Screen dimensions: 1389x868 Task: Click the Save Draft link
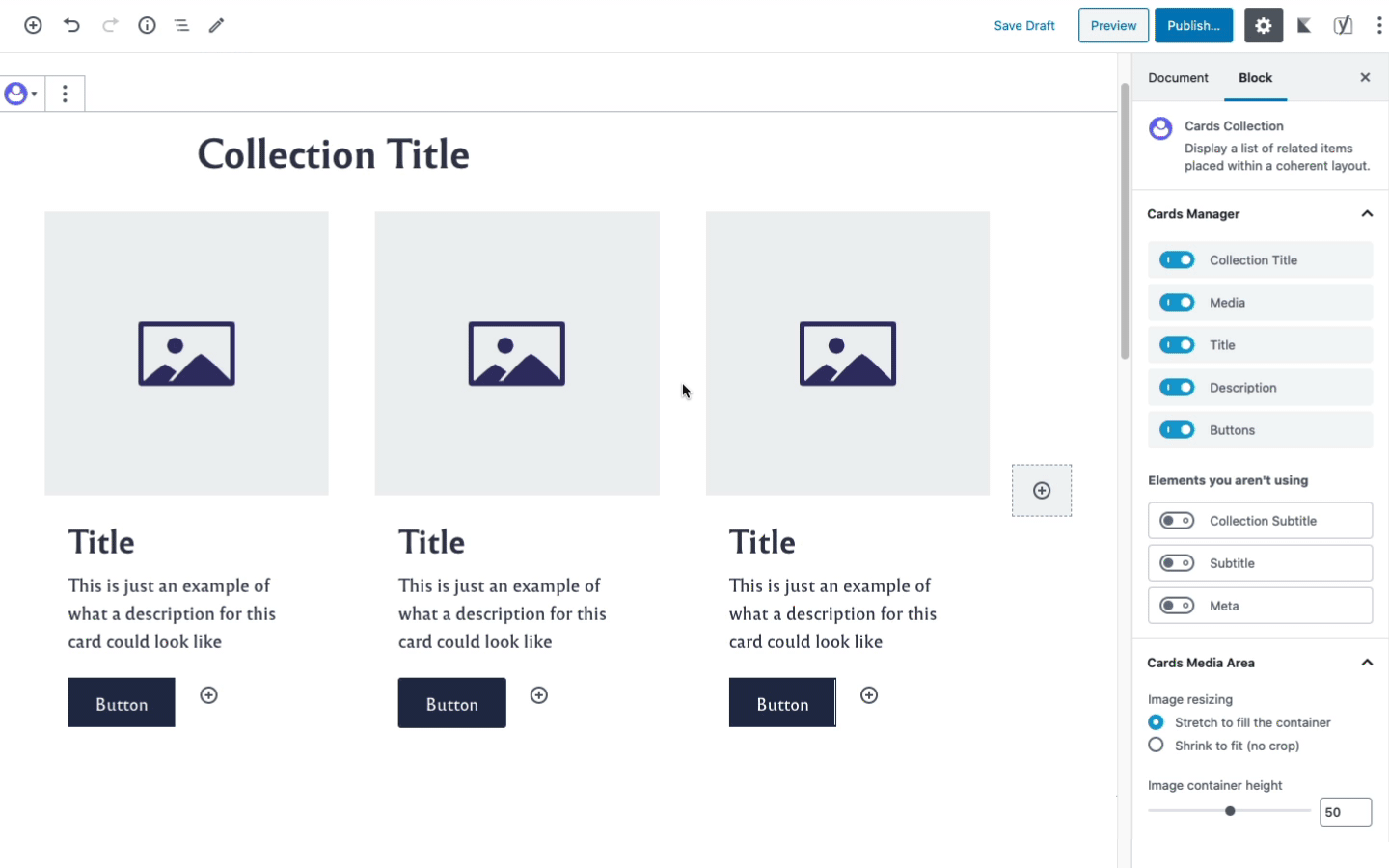click(1024, 25)
